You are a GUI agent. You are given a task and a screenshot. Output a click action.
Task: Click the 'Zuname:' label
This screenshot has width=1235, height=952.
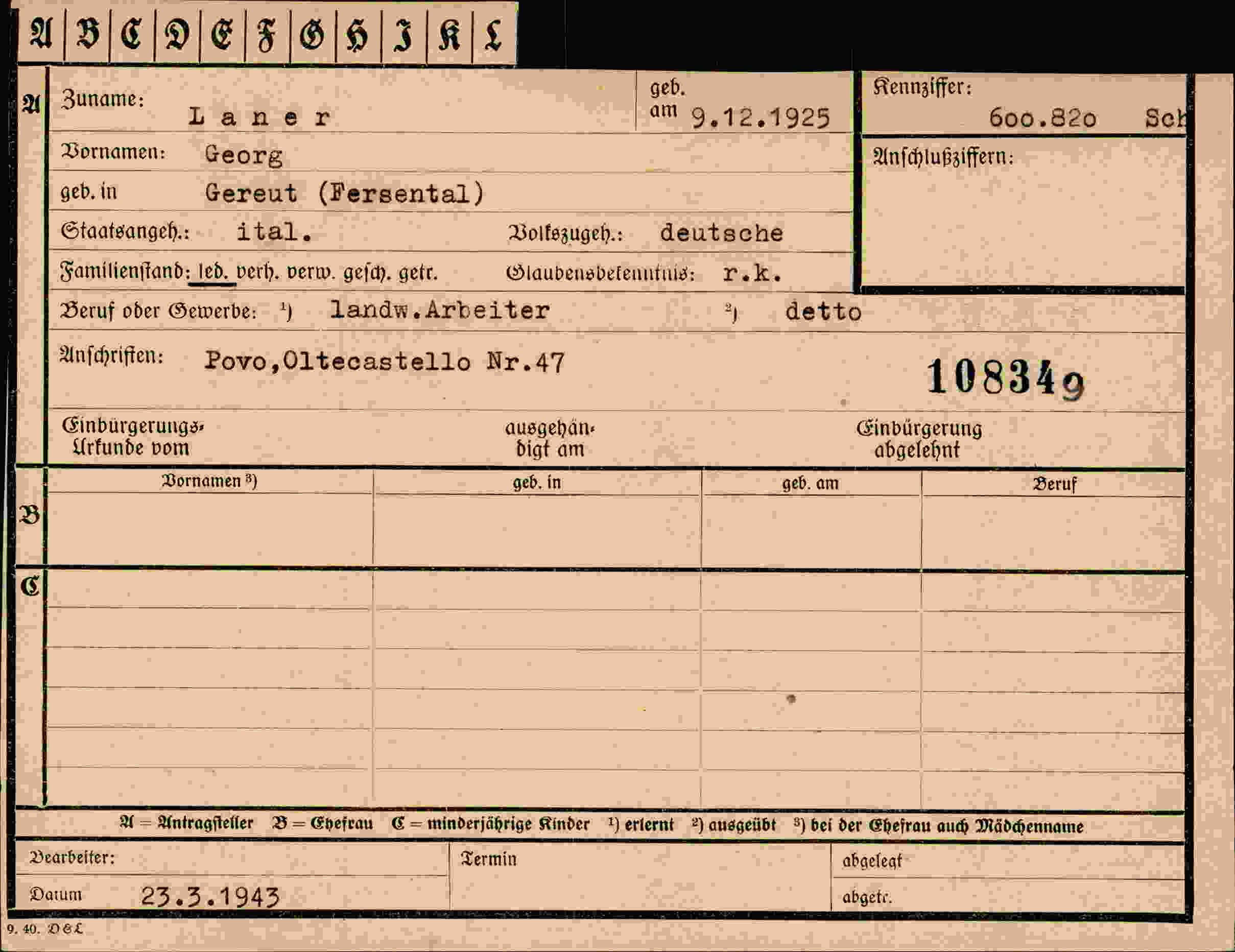pyautogui.click(x=103, y=100)
